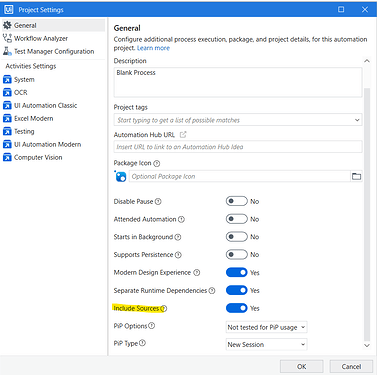Open the PiP Type New Session dropdown

click(x=266, y=345)
